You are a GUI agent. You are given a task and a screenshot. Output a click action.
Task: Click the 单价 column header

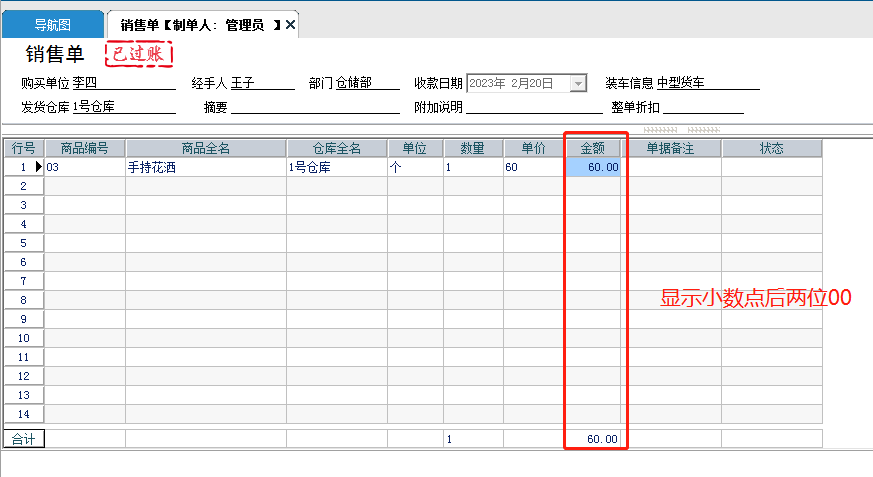tap(534, 149)
